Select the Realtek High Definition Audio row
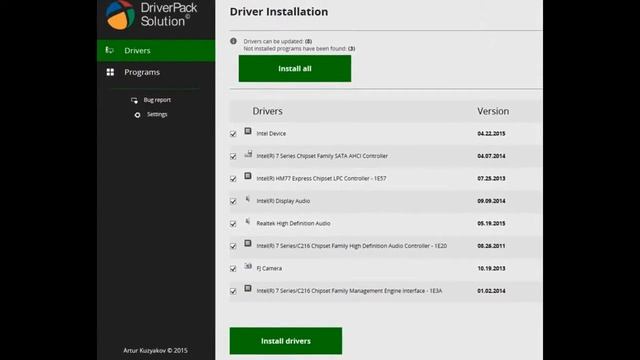The width and height of the screenshot is (640, 360). [x=386, y=223]
